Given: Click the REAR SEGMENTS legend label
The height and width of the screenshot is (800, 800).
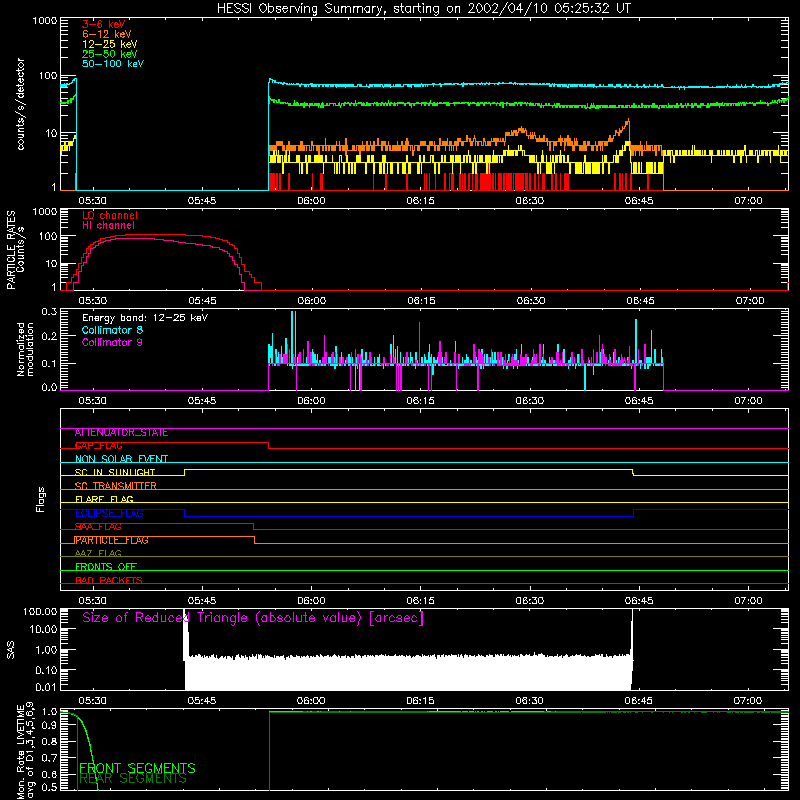Looking at the screenshot, I should point(133,779).
